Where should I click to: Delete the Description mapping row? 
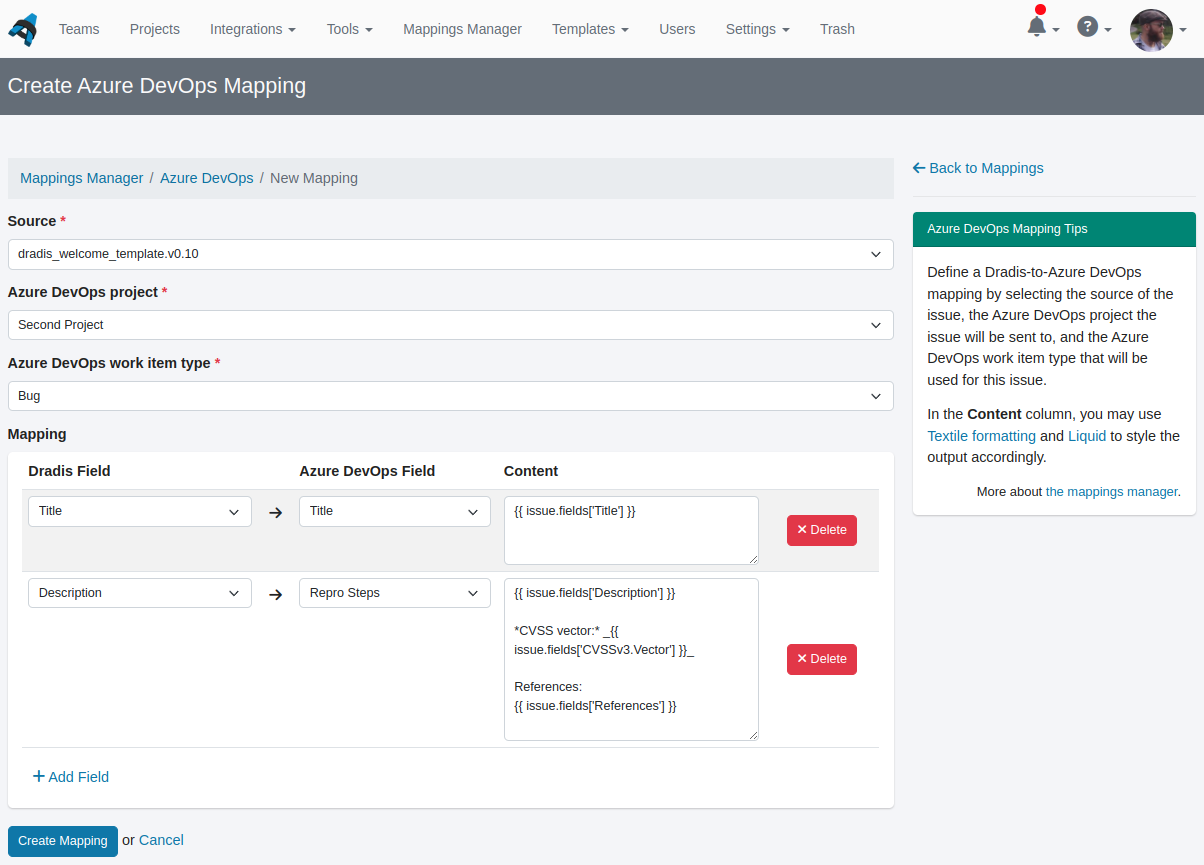[x=822, y=659]
